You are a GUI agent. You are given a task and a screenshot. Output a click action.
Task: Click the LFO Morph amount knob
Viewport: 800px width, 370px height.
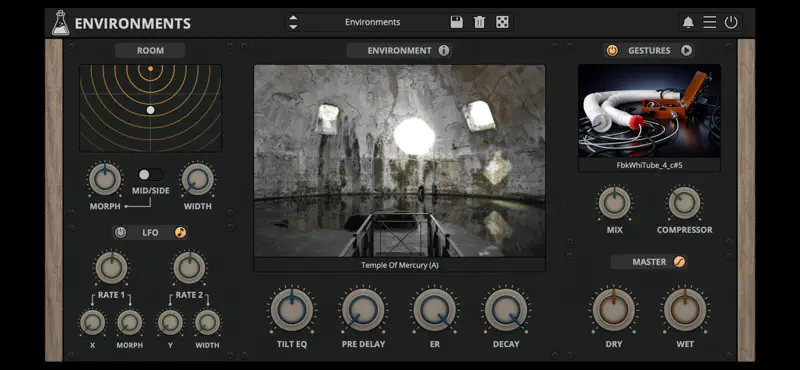click(x=130, y=323)
